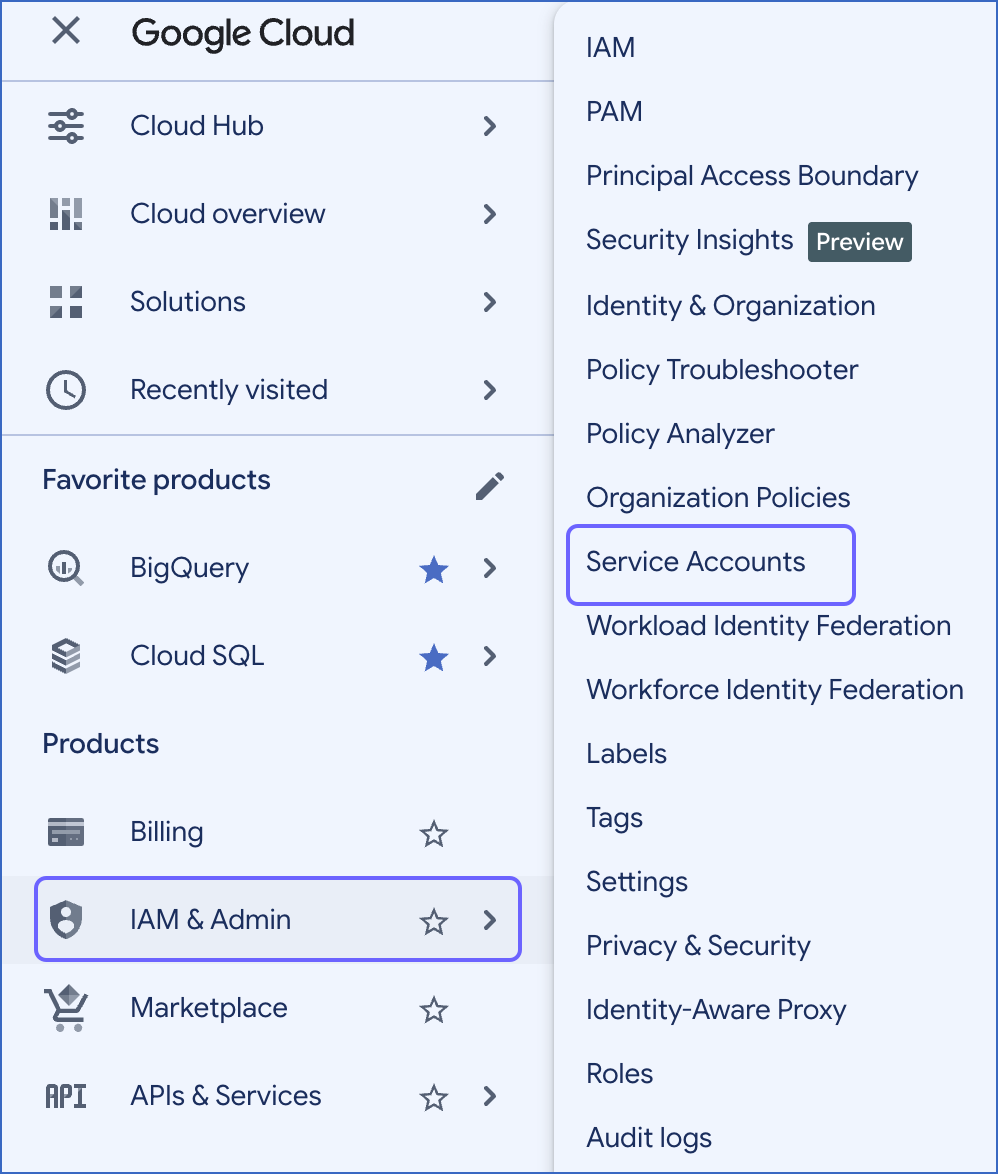Click the IAM & Admin shield icon
This screenshot has height=1174, width=998.
click(x=66, y=919)
